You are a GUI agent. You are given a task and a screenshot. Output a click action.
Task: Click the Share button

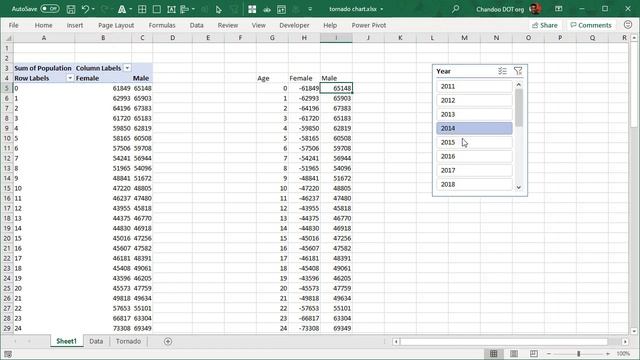545,25
